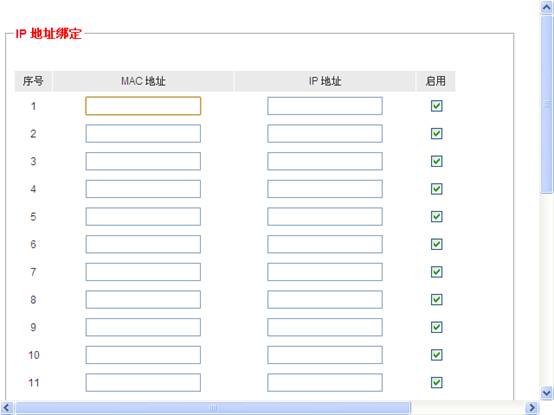
Task: Click the IP address field in row 1
Action: [x=325, y=106]
